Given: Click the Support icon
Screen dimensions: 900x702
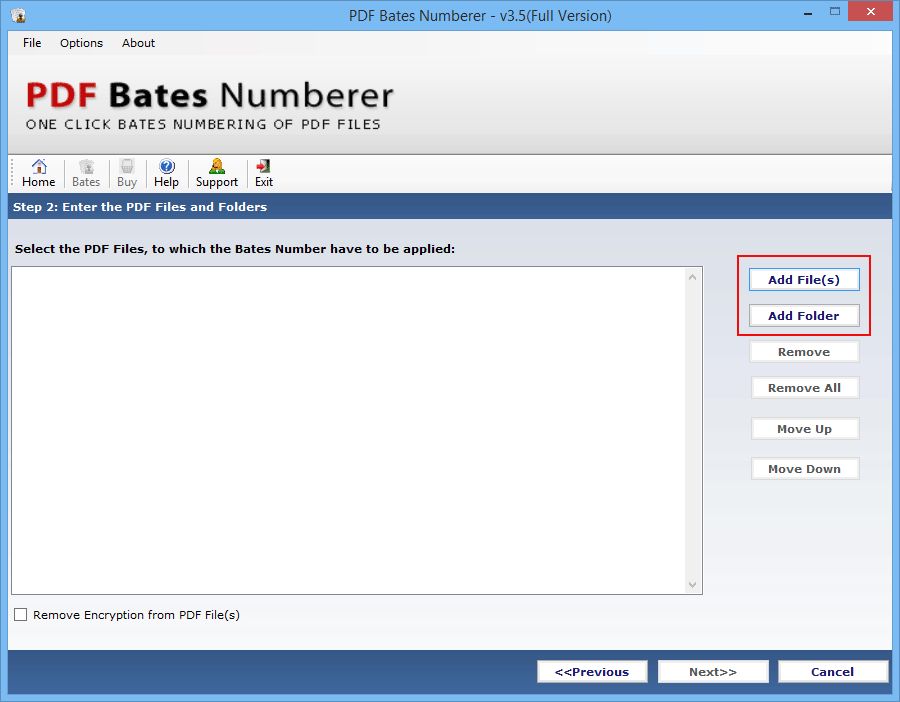Looking at the screenshot, I should point(216,172).
